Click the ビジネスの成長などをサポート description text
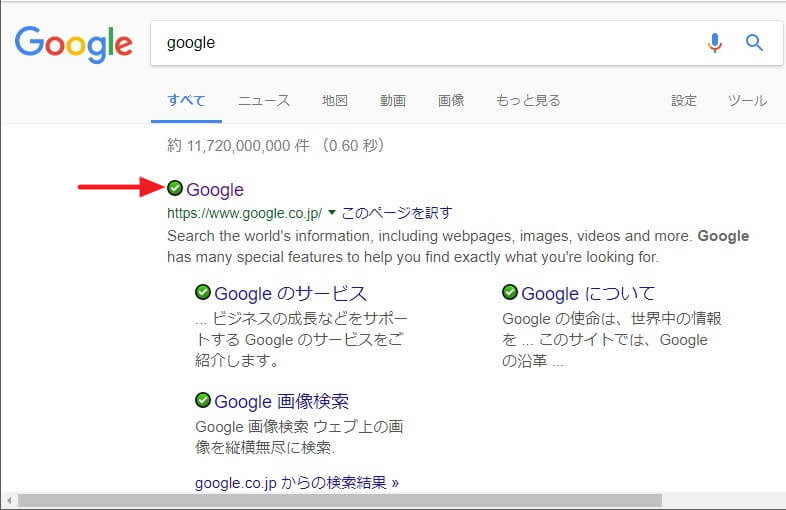This screenshot has height=510, width=786. click(x=301, y=339)
